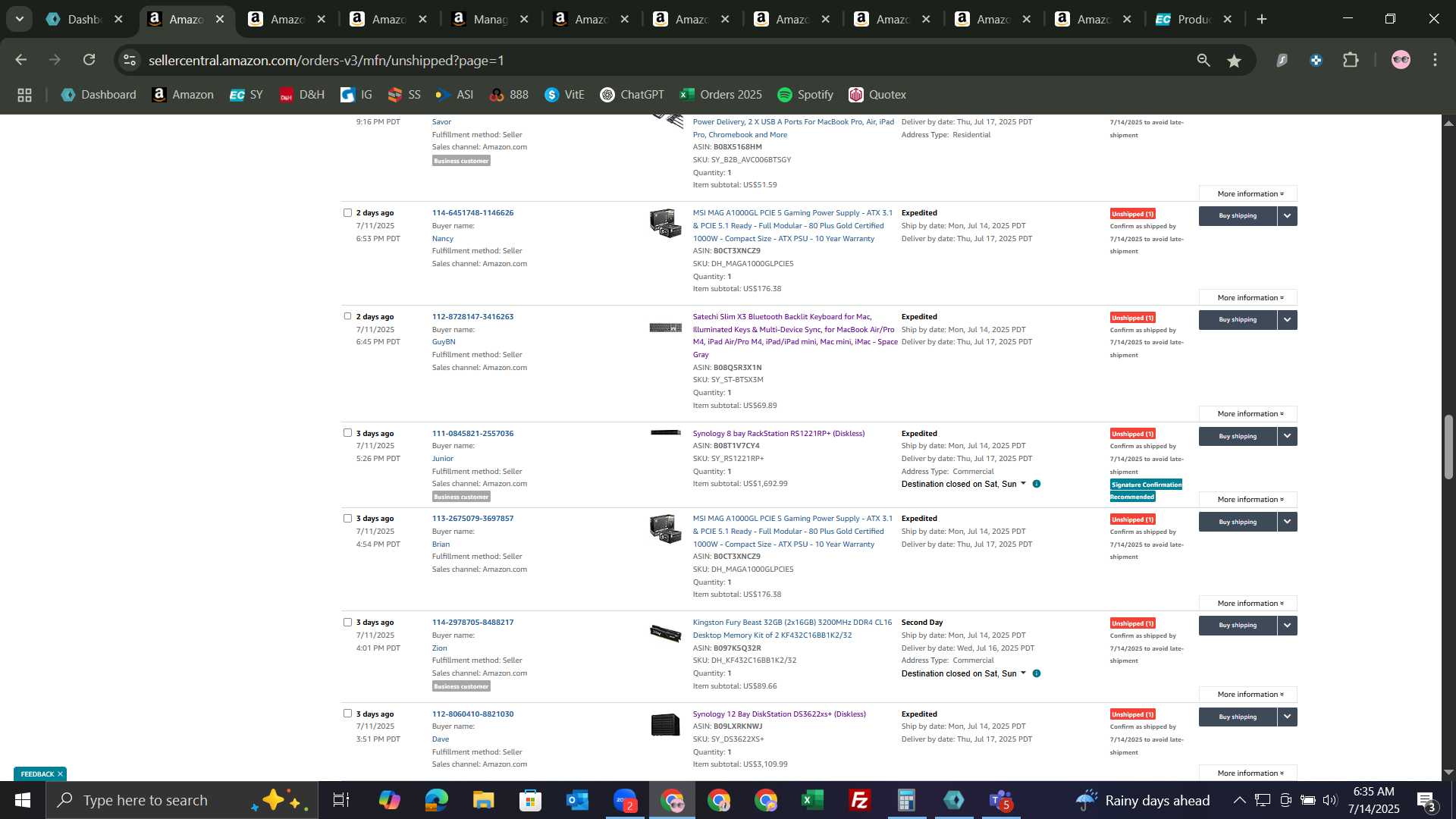Open the Quotex bookmark
The width and height of the screenshot is (1456, 819).
(x=877, y=95)
